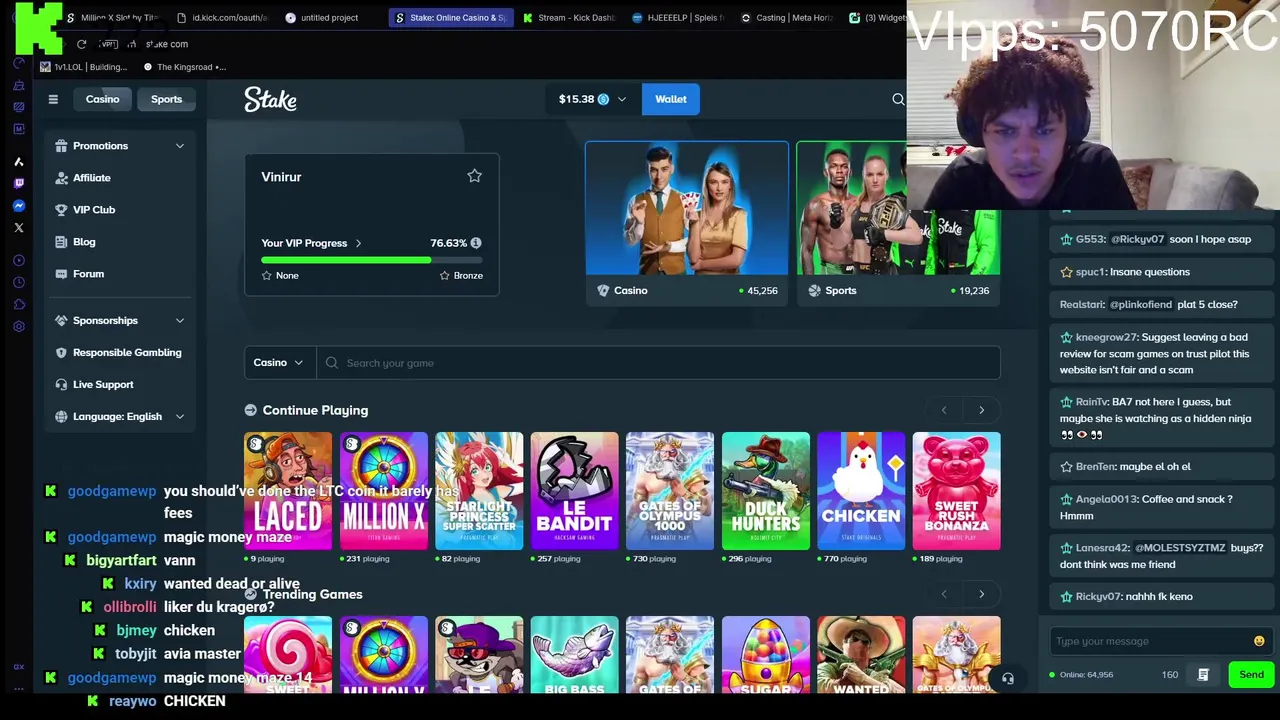Open Big Bass game in Trending Games
This screenshot has height=720, width=1280.
coord(574,655)
